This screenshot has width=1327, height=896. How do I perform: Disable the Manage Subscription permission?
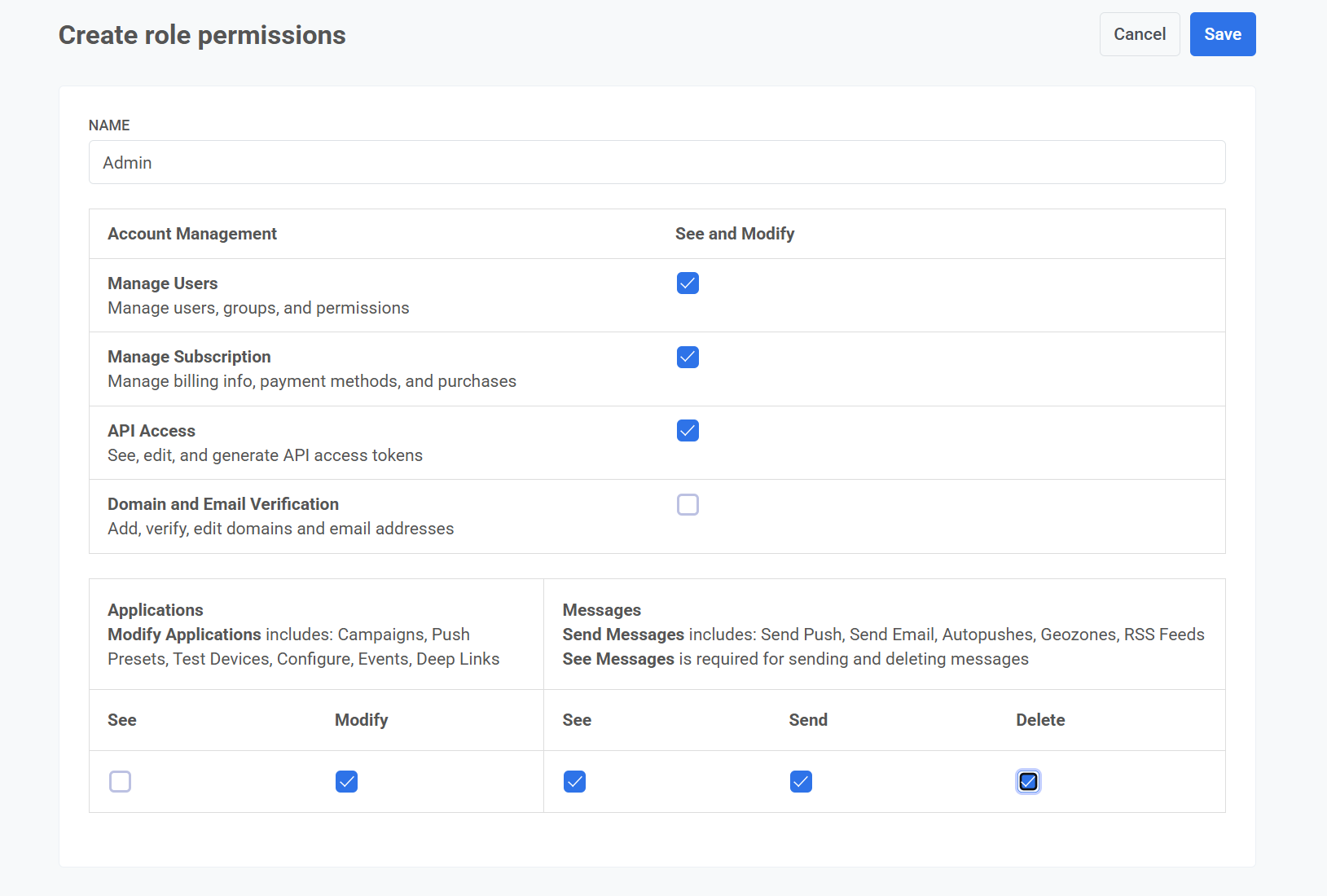tap(688, 357)
